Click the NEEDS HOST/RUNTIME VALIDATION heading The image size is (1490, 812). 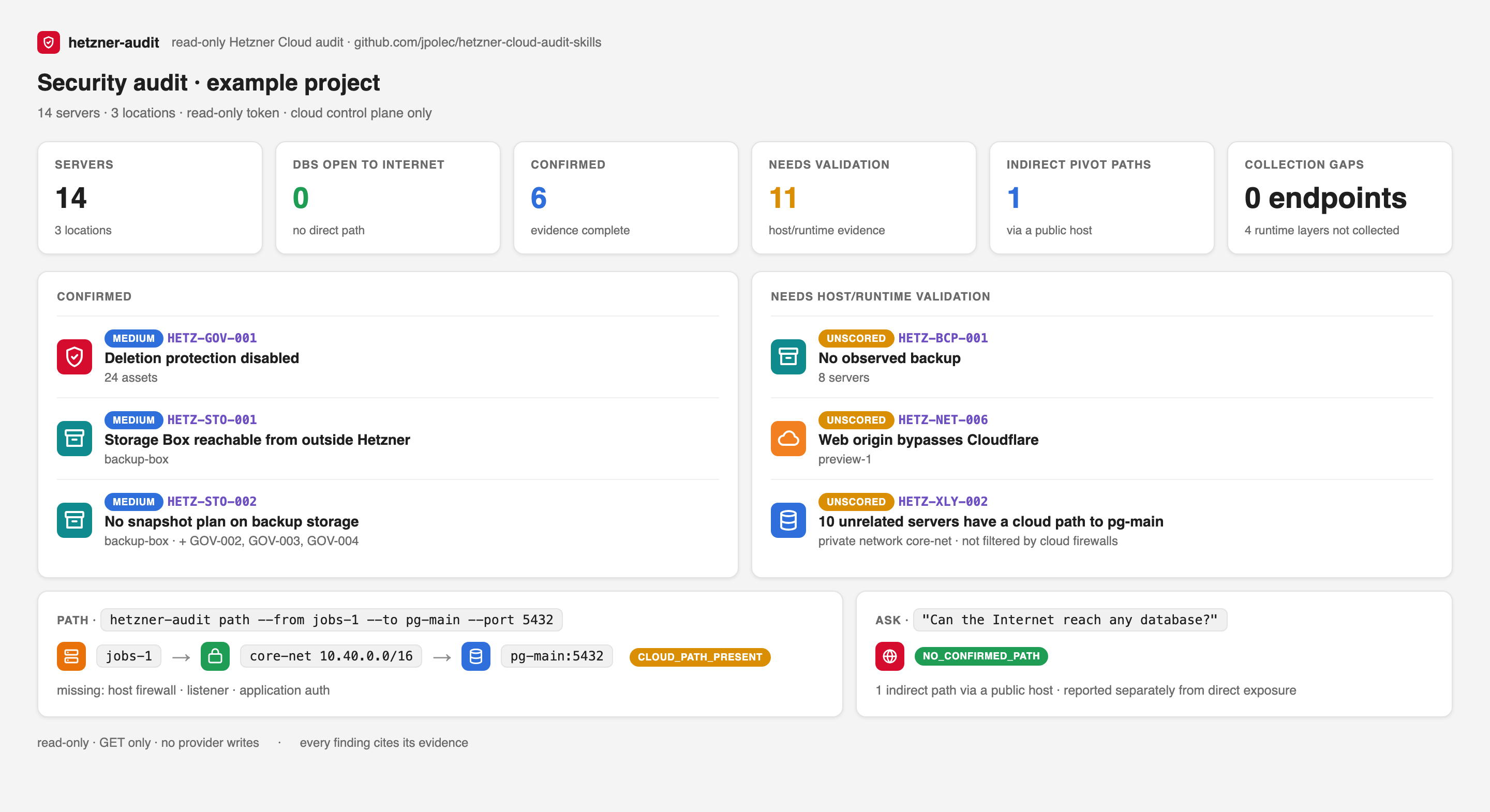tap(880, 296)
